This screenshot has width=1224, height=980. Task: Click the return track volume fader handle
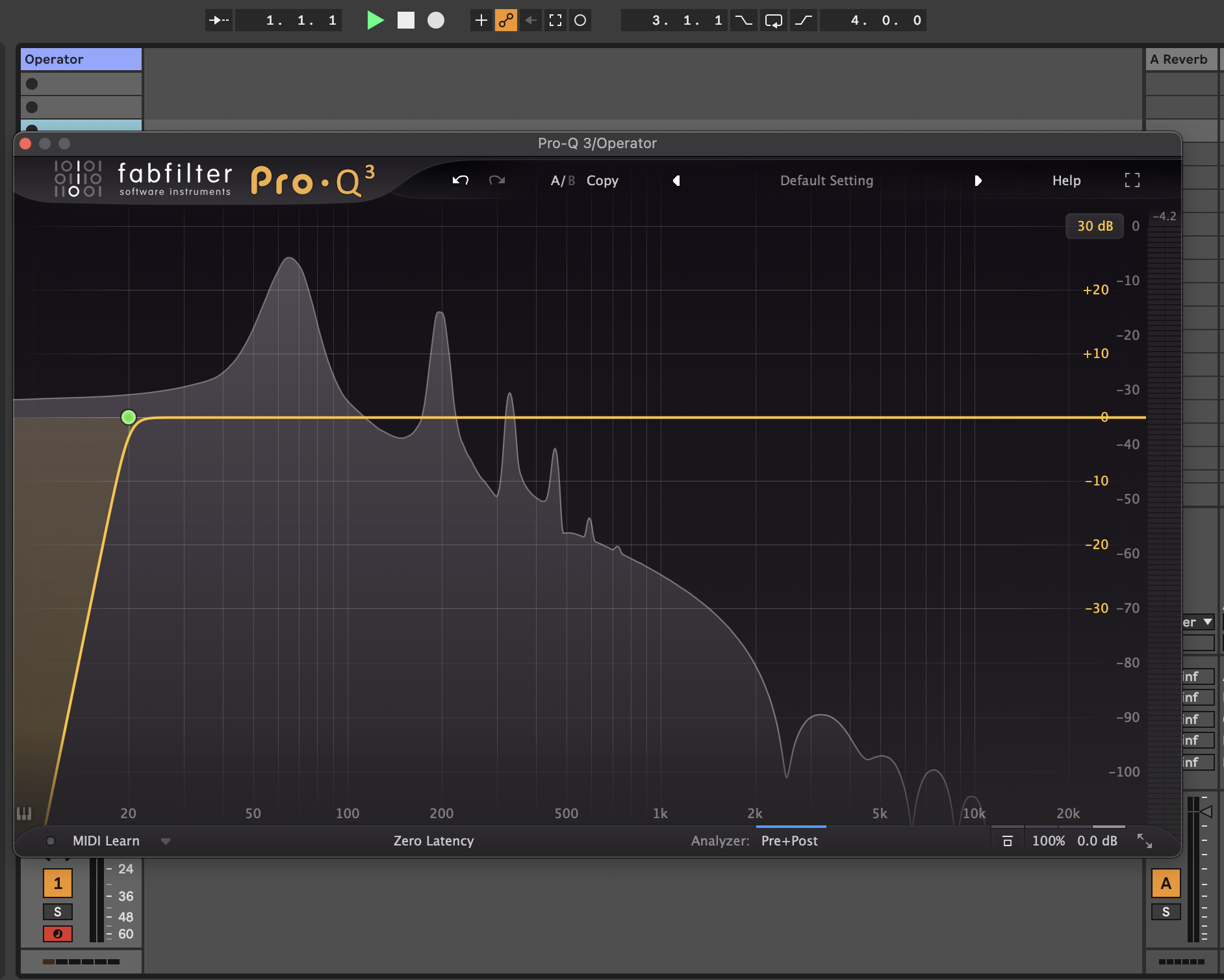pos(1206,812)
